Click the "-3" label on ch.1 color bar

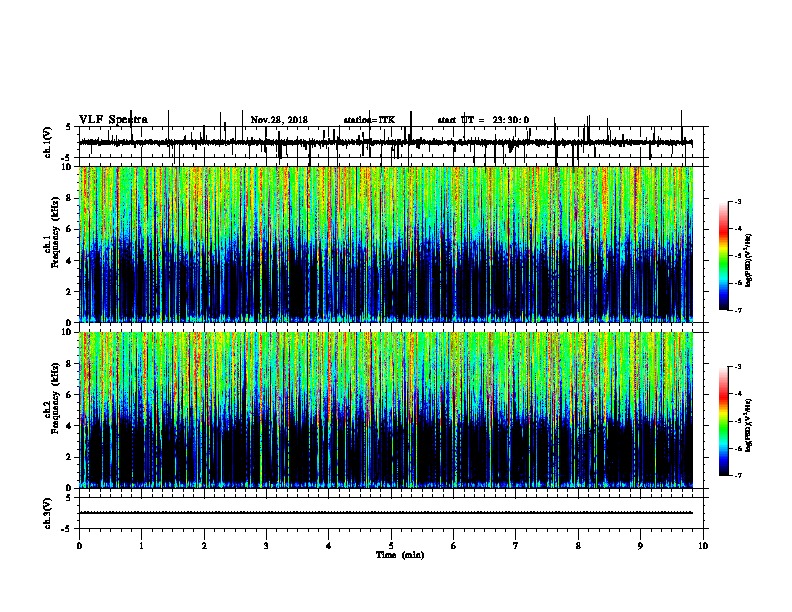tap(737, 201)
